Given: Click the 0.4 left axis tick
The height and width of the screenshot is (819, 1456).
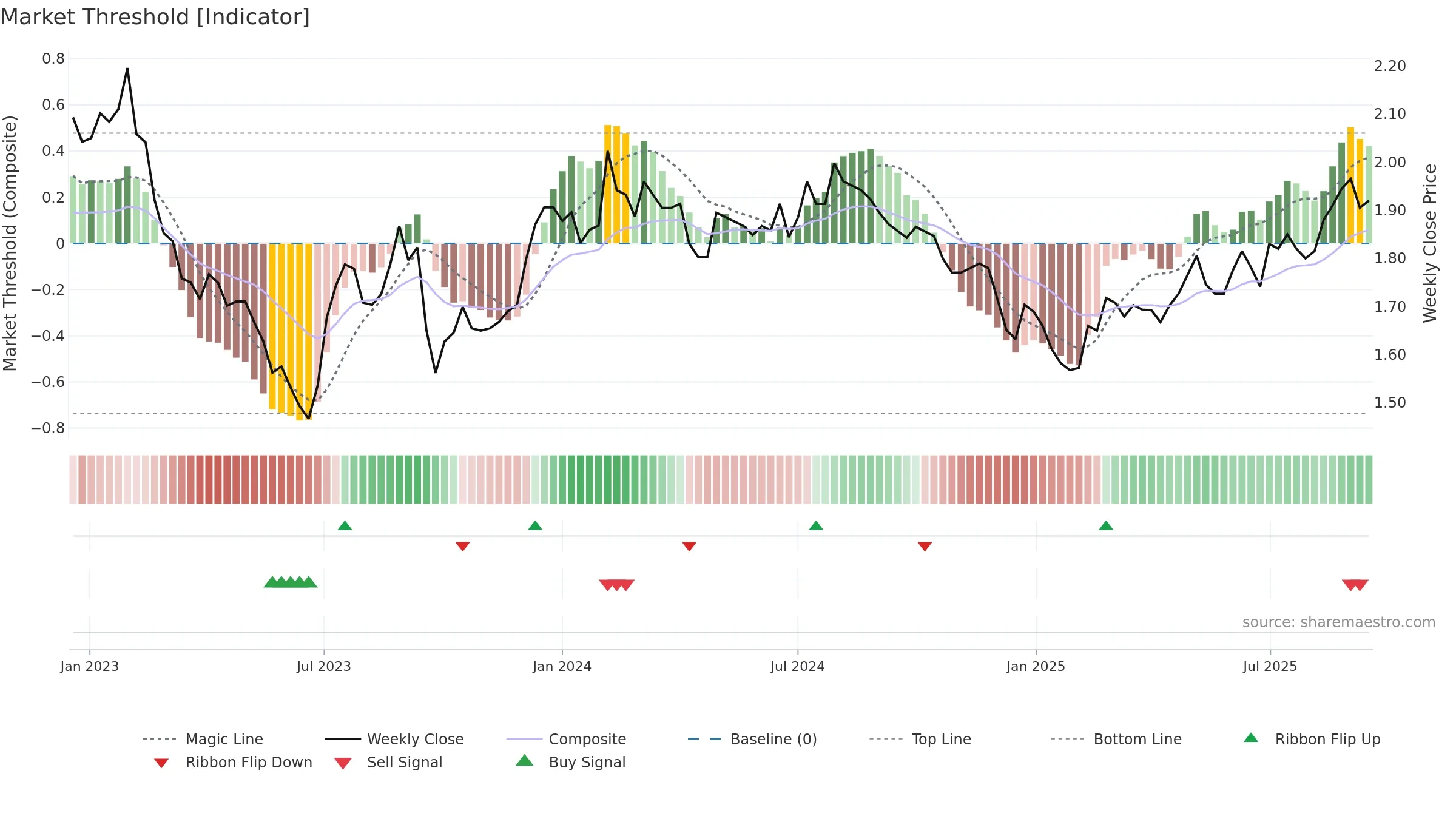Looking at the screenshot, I should 53,151.
